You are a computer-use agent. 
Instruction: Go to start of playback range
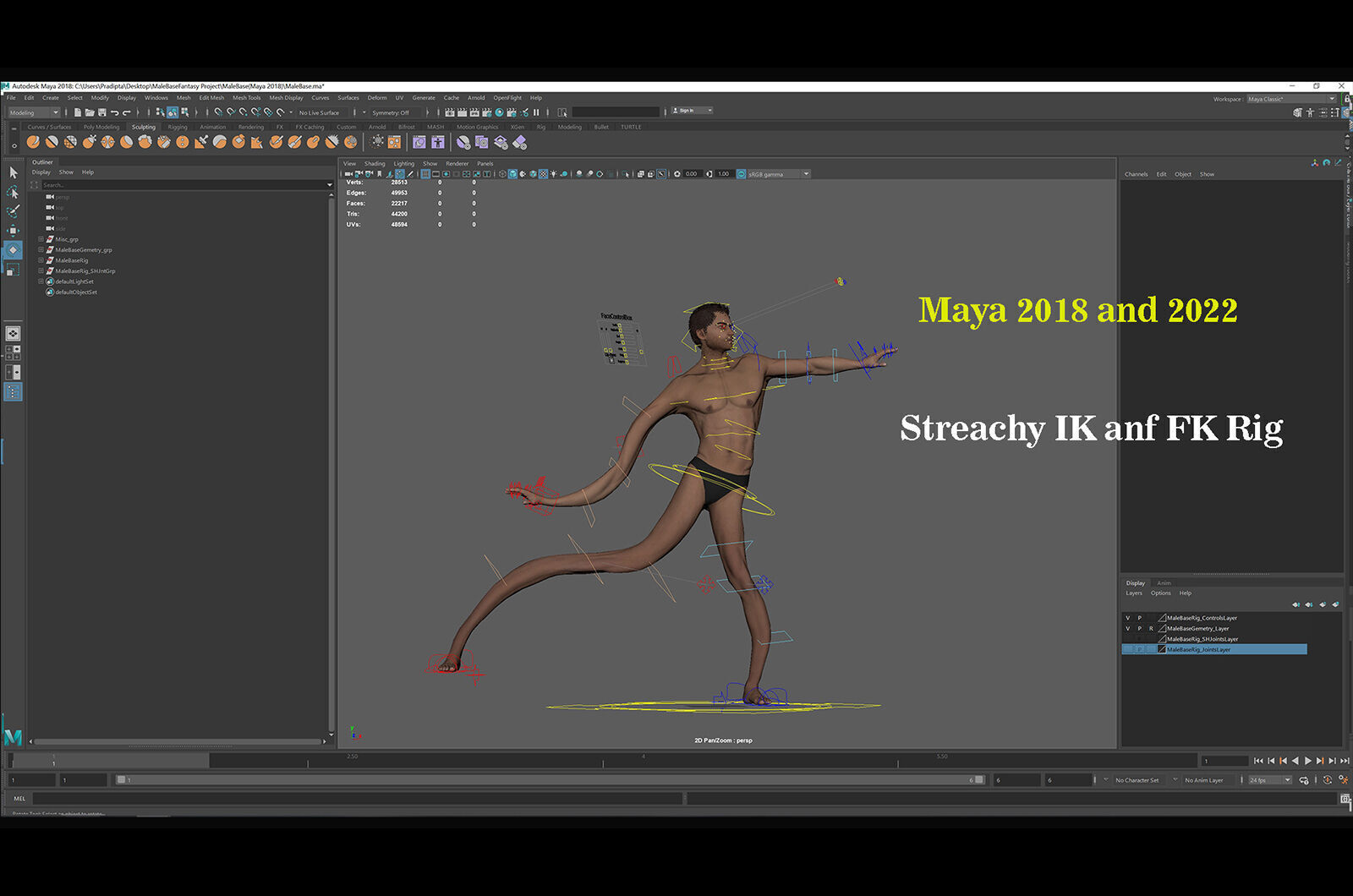point(1258,761)
